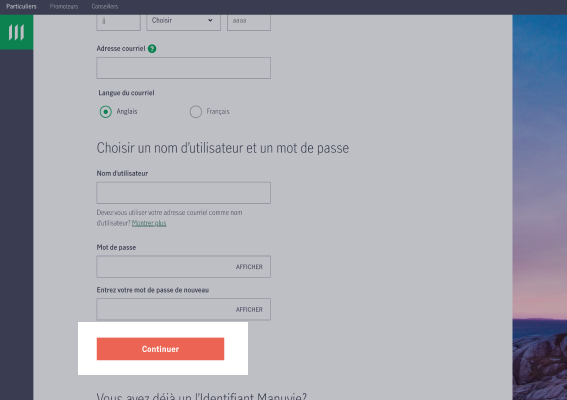The width and height of the screenshot is (567, 400).
Task: Click the year 'aaaa' input field
Action: (x=249, y=21)
